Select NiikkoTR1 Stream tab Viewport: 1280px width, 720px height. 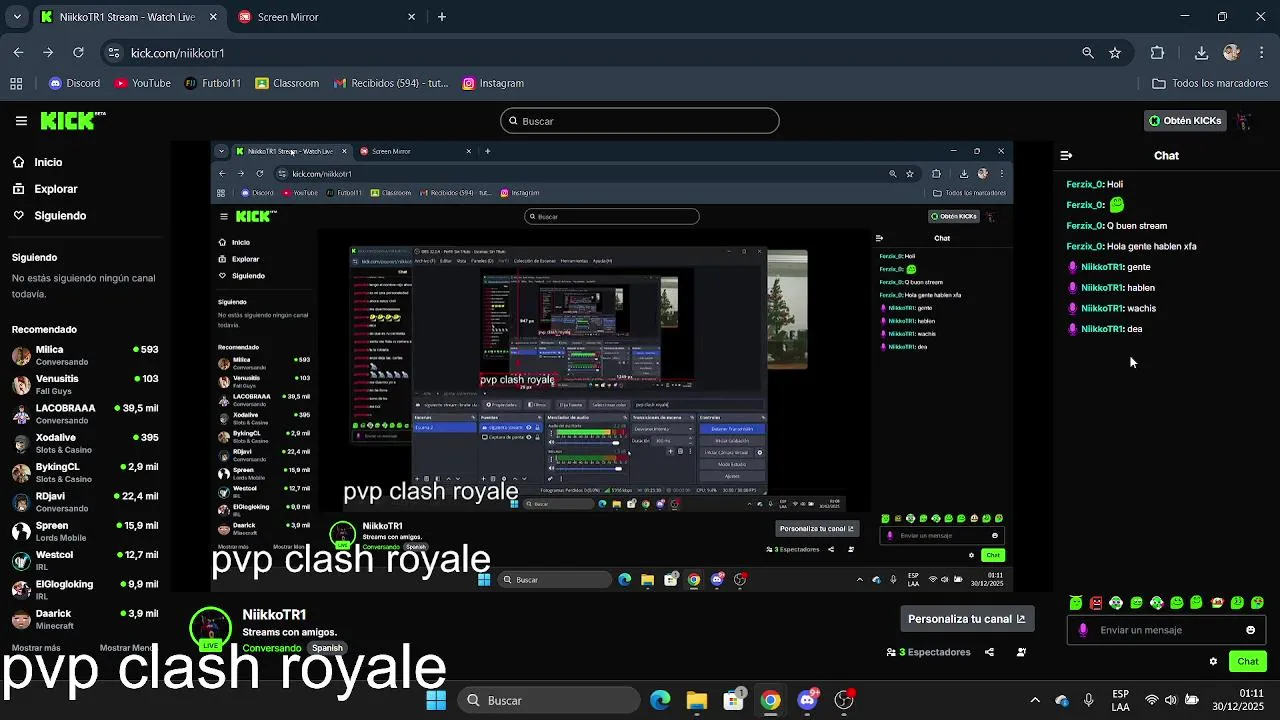[x=128, y=17]
